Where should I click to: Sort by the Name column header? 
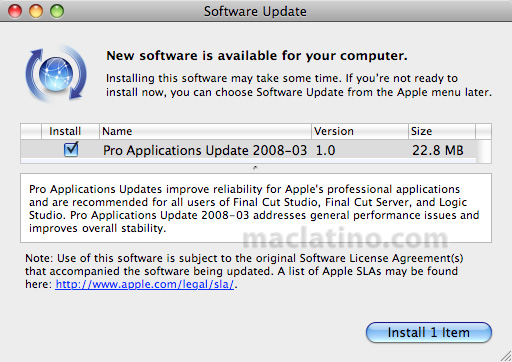205,131
